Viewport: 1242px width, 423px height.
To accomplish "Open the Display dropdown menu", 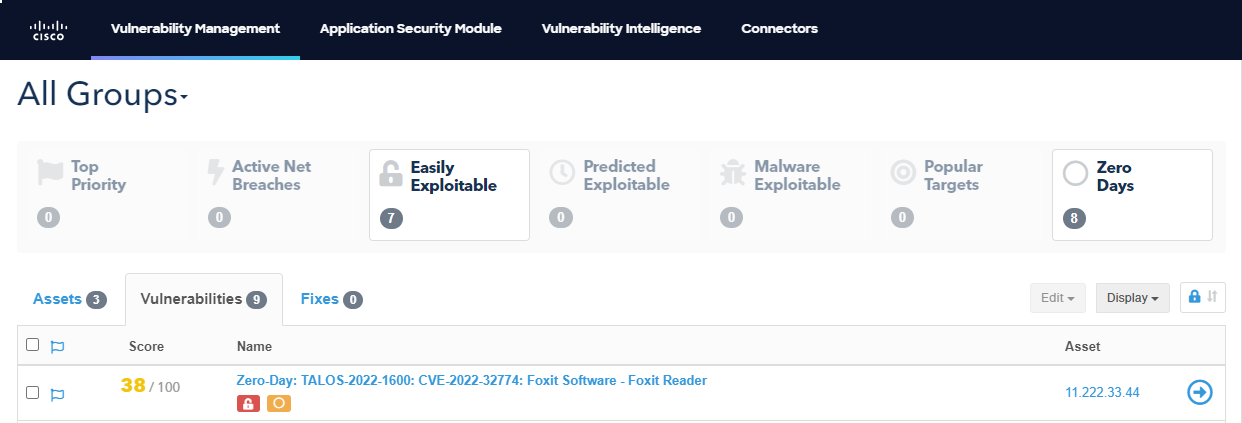I will pyautogui.click(x=1132, y=298).
